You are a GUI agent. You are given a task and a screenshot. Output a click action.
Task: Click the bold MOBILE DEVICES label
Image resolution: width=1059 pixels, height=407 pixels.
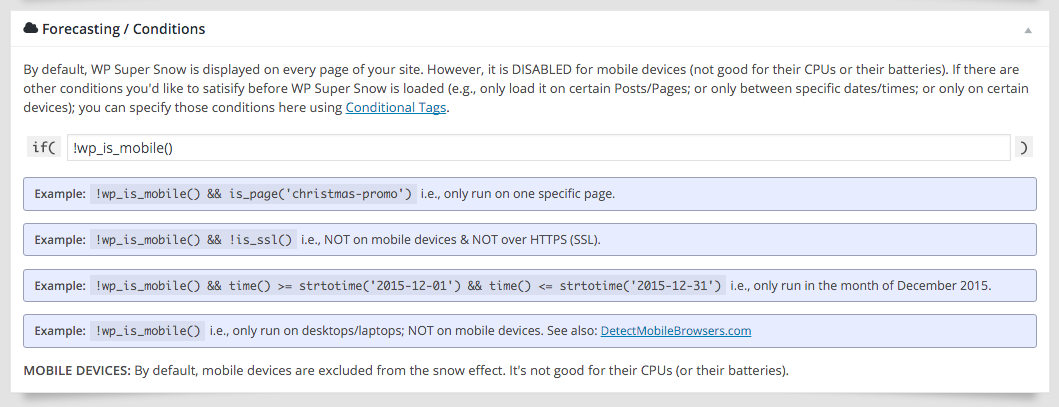coord(76,371)
